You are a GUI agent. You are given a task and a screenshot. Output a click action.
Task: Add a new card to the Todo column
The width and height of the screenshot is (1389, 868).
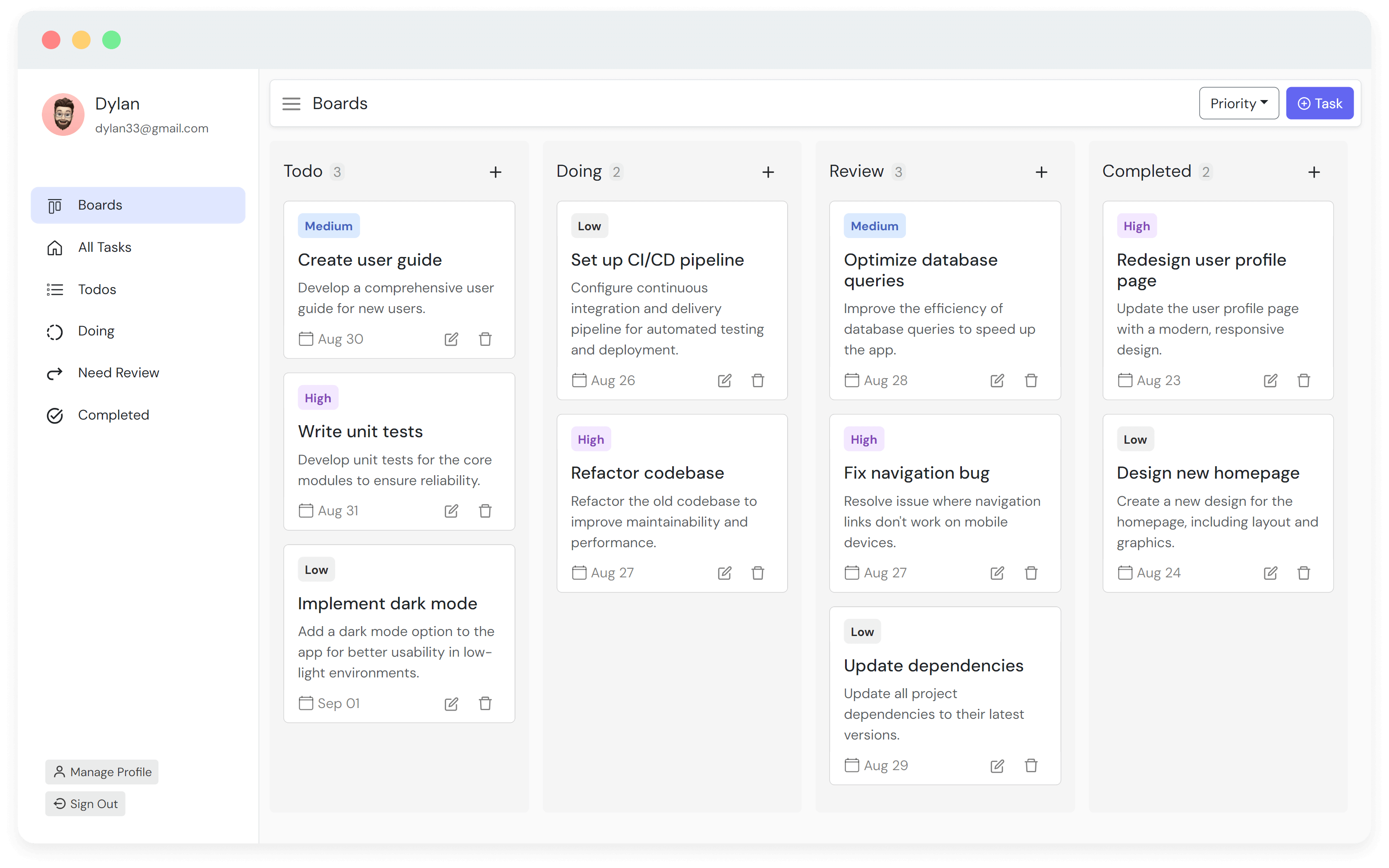(496, 172)
